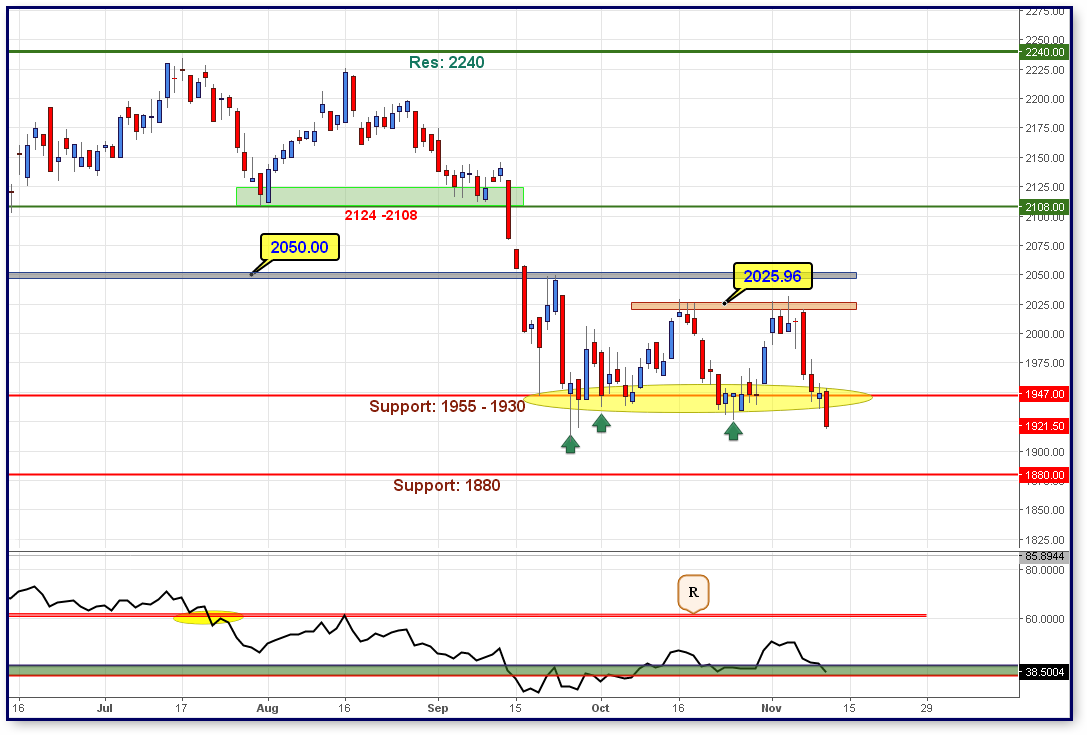Select the orange resistance band under 2025.96

744,306
